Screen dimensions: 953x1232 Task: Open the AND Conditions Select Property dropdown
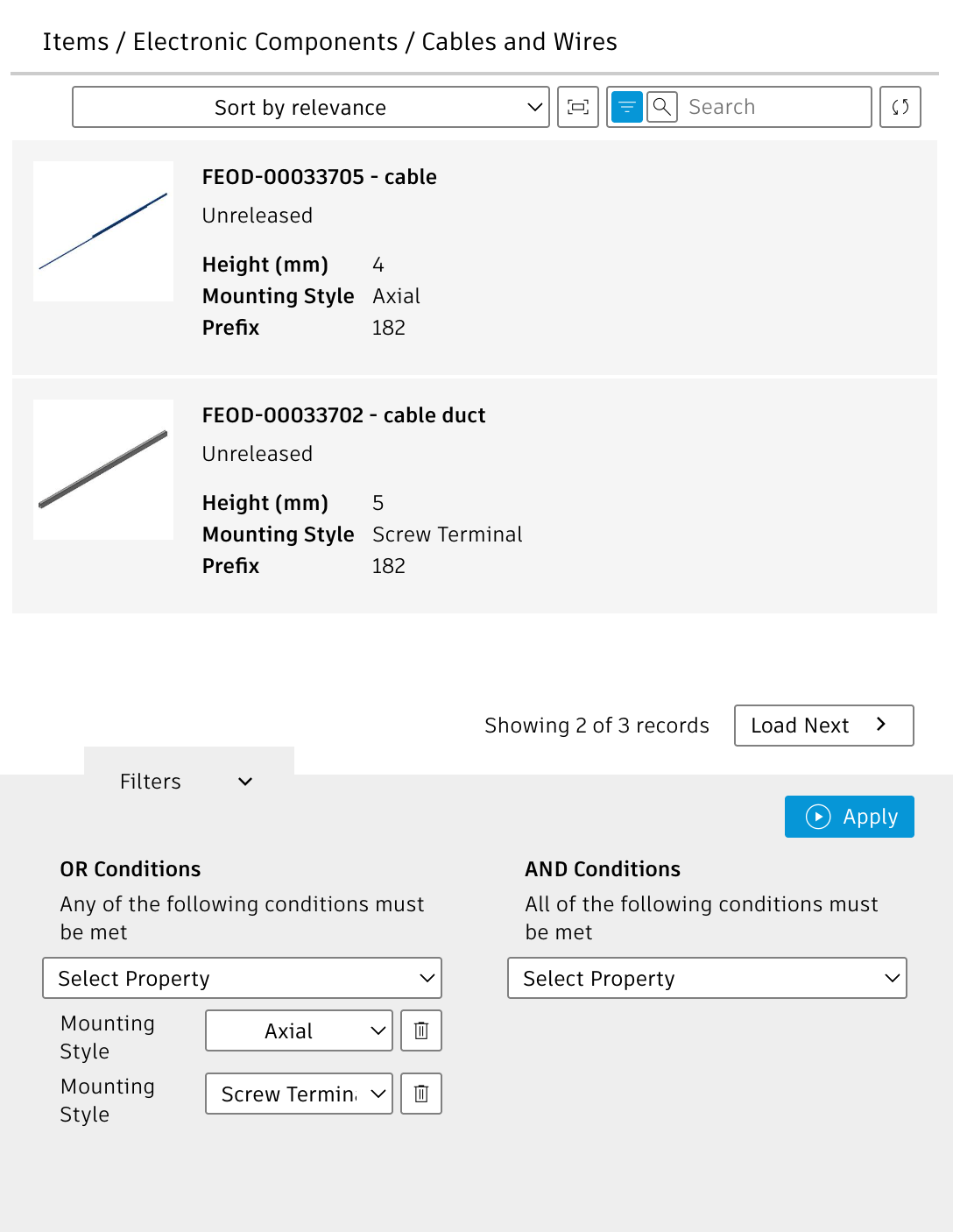(x=707, y=978)
